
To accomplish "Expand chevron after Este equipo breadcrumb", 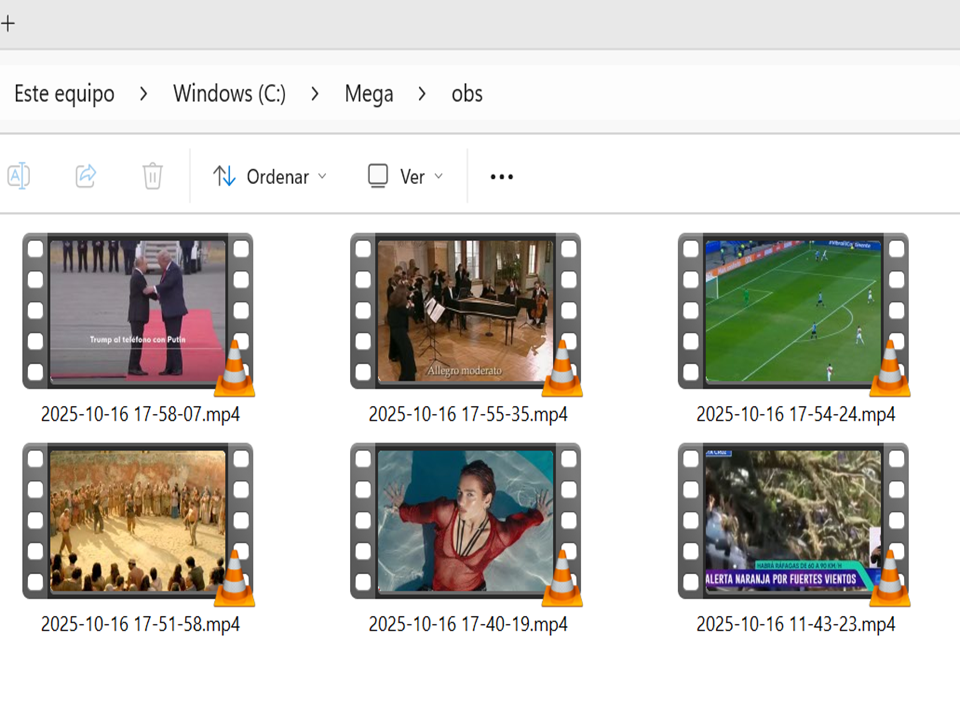I will click(144, 94).
